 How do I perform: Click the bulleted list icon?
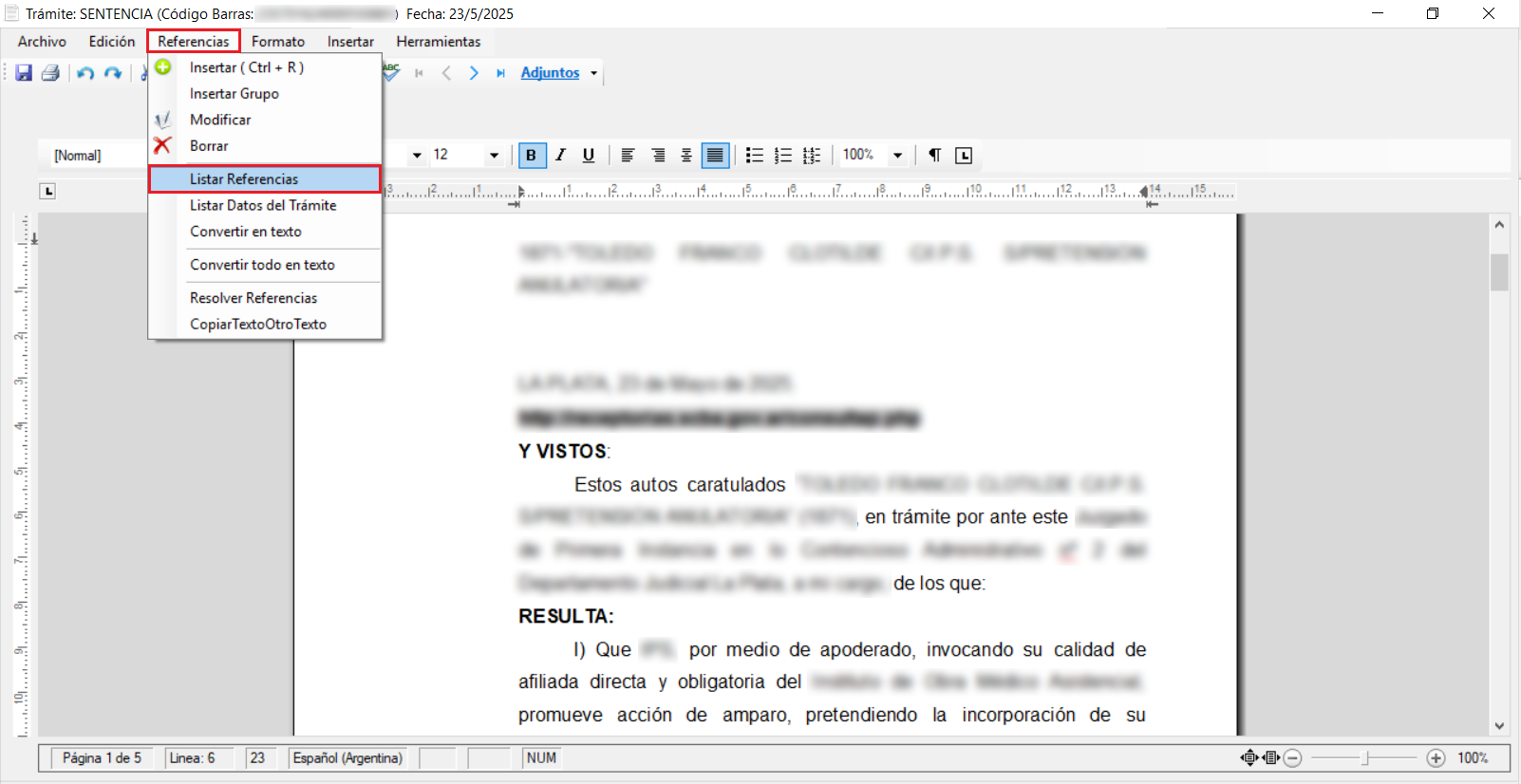(755, 156)
